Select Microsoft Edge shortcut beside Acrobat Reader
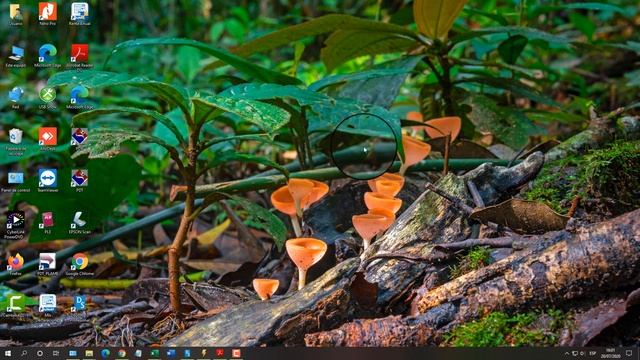This screenshot has height=360, width=640. coord(48,56)
